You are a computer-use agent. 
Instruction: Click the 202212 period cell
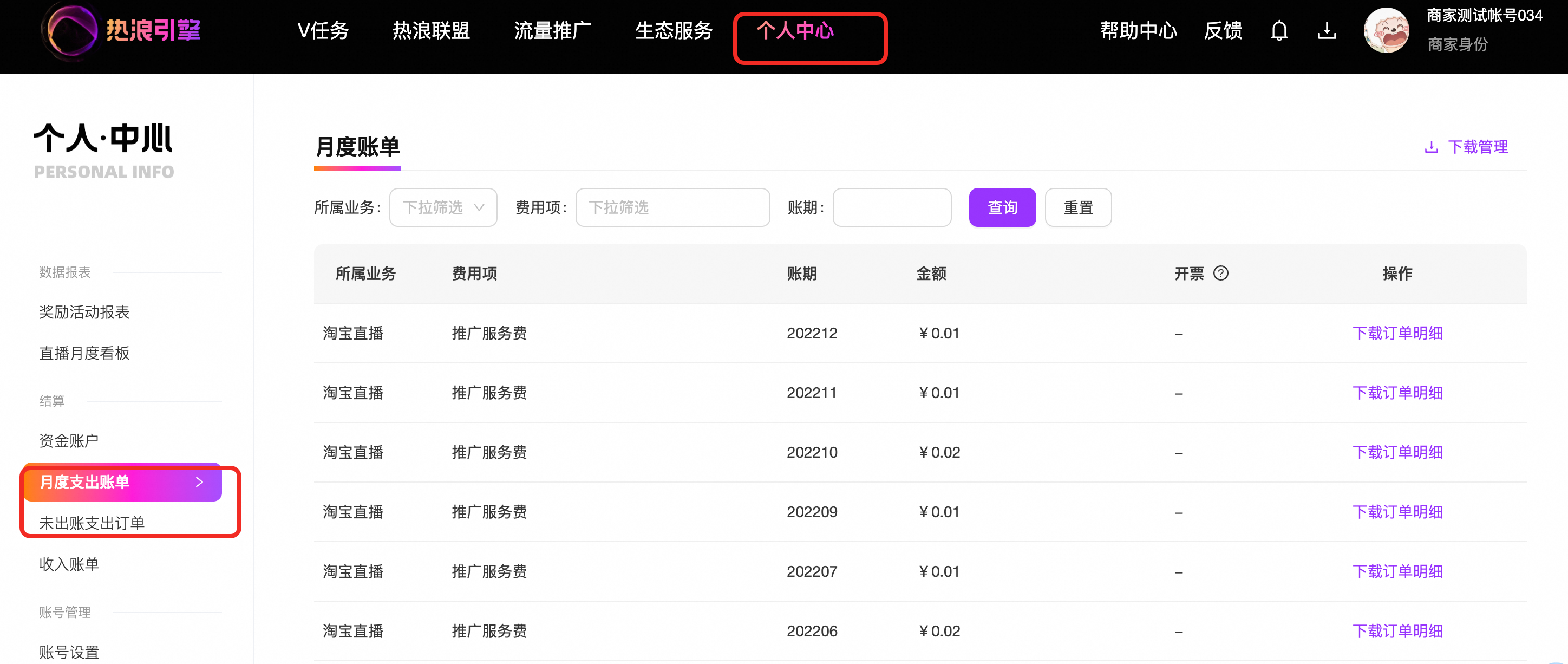coord(812,333)
